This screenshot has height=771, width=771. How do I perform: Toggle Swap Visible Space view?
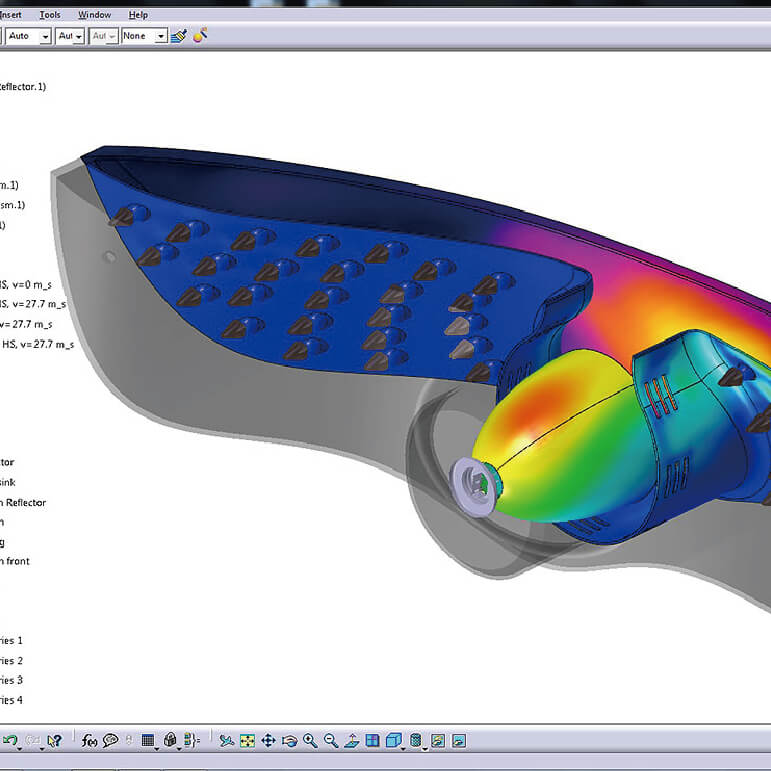[458, 741]
